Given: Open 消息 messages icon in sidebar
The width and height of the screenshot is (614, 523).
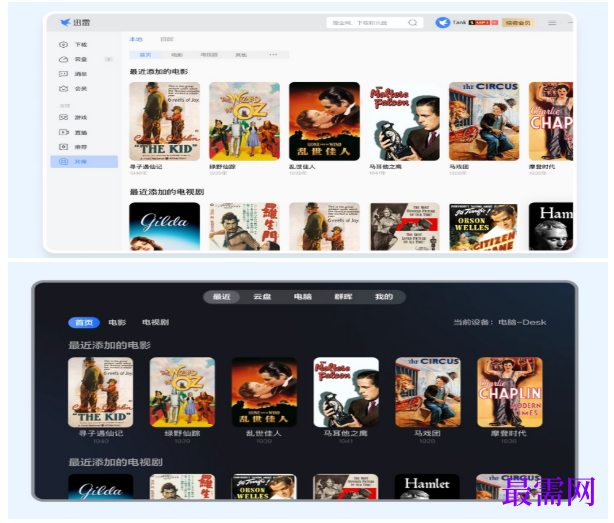Looking at the screenshot, I should 63,74.
